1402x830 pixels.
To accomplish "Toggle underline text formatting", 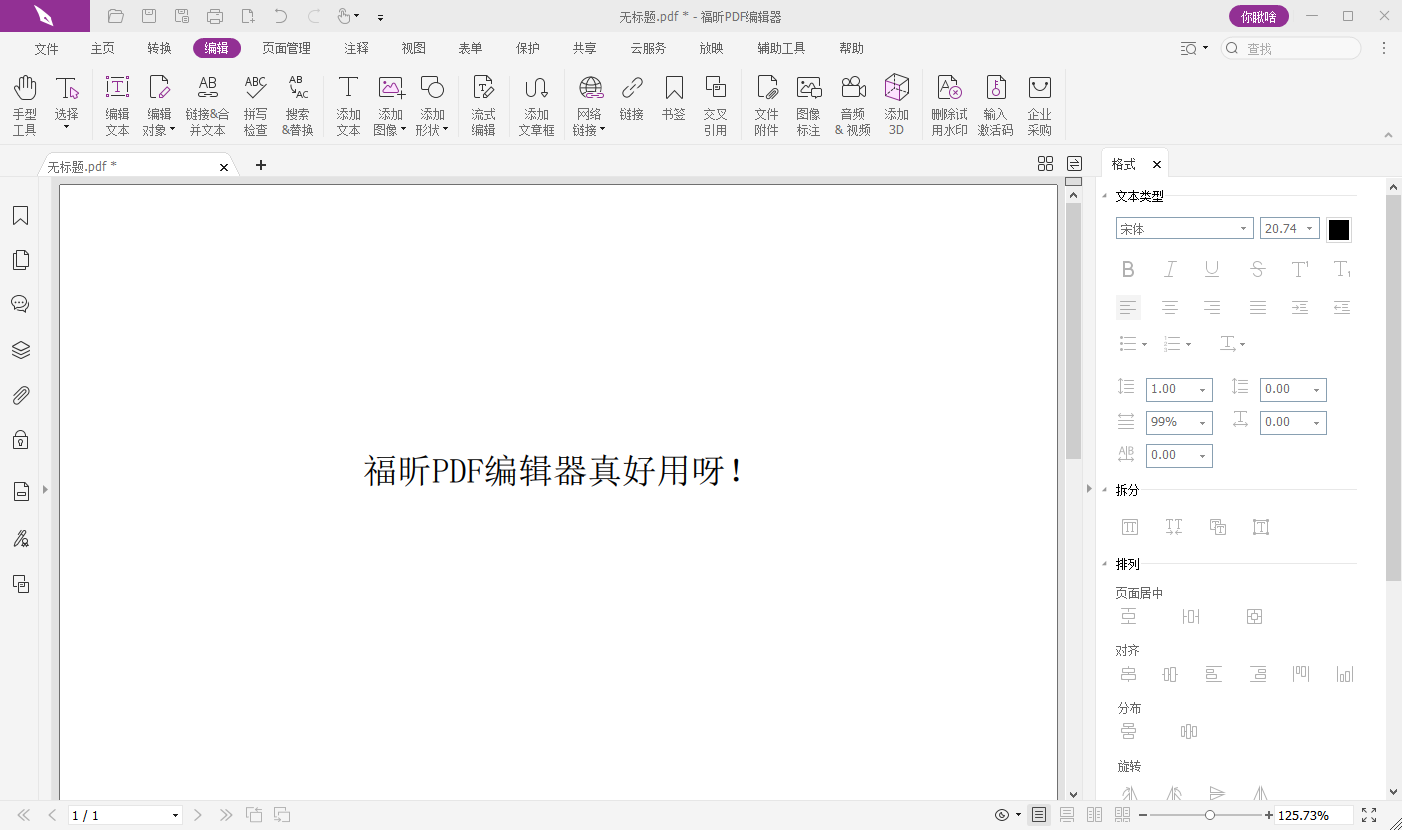I will click(1212, 269).
